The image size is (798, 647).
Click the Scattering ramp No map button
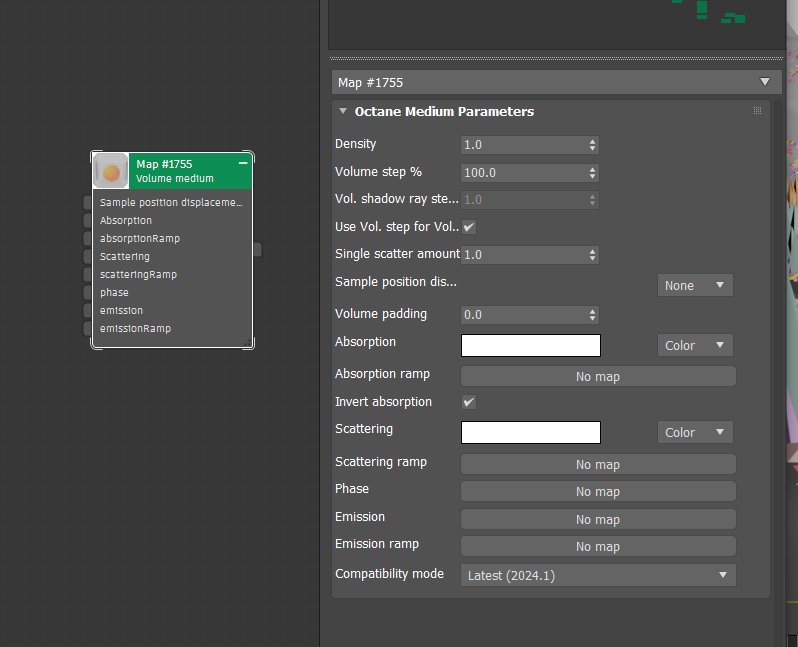598,464
